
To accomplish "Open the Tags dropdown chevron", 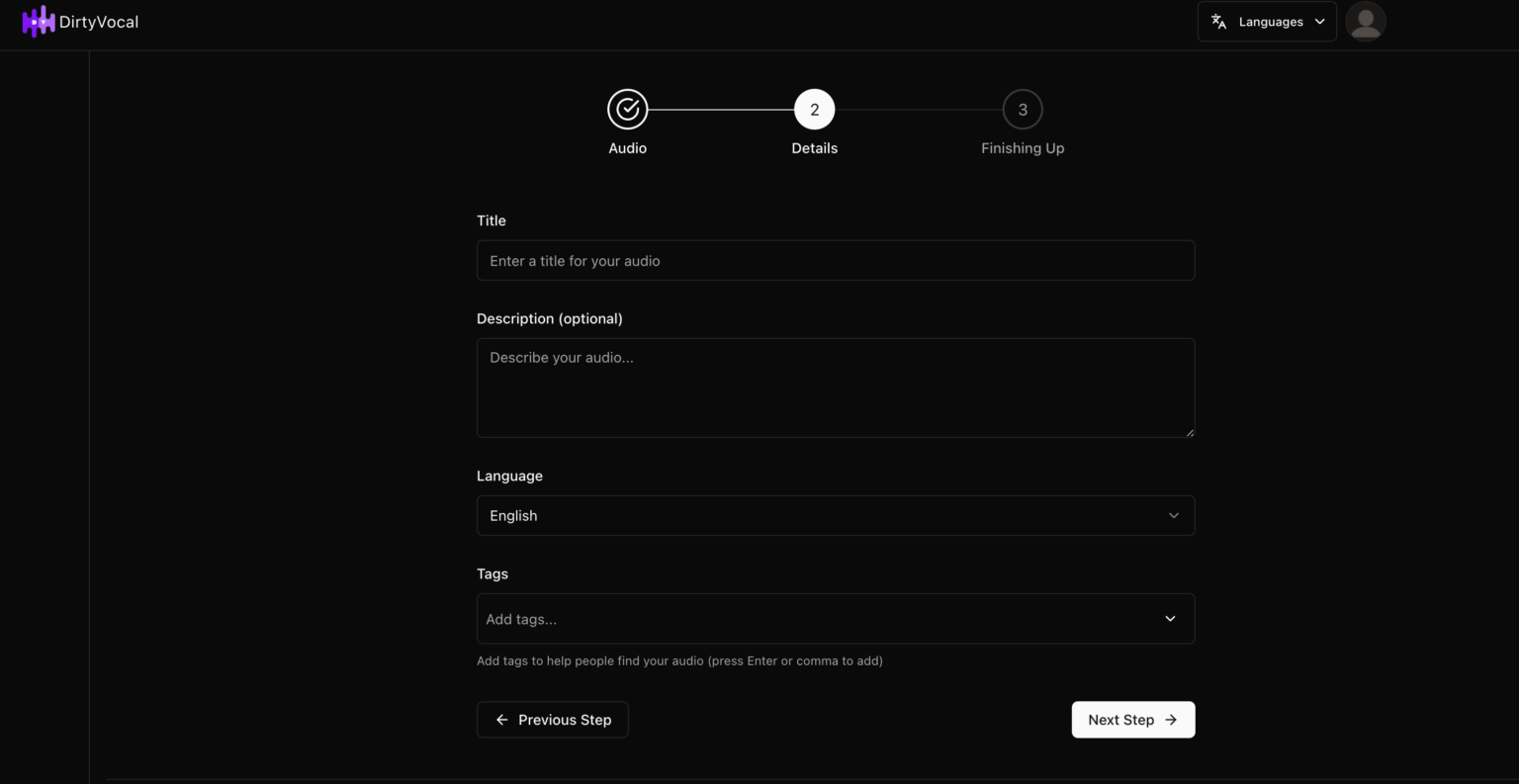I will tap(1170, 618).
